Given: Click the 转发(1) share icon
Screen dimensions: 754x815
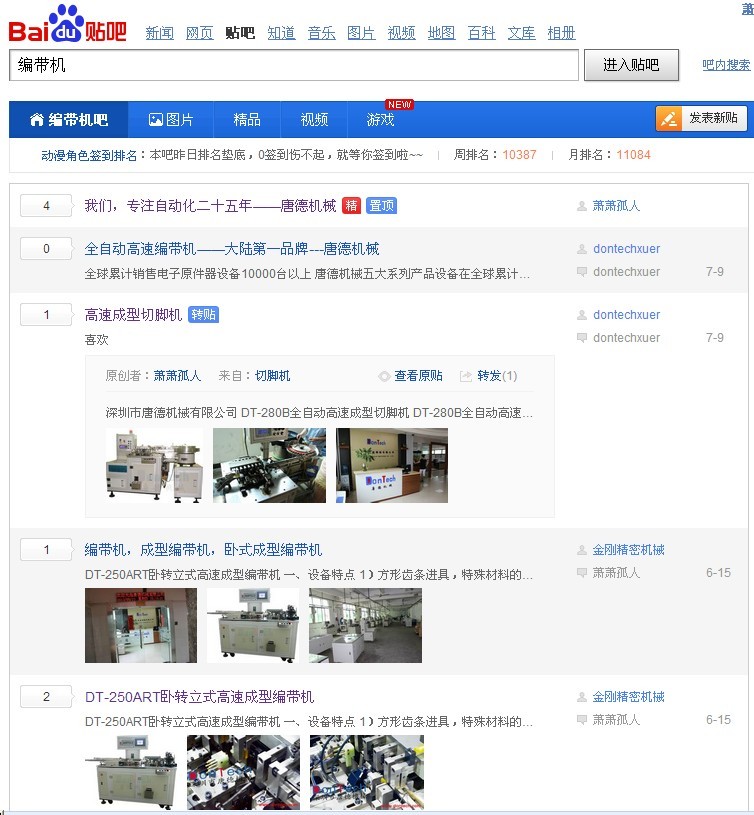Looking at the screenshot, I should coord(466,376).
